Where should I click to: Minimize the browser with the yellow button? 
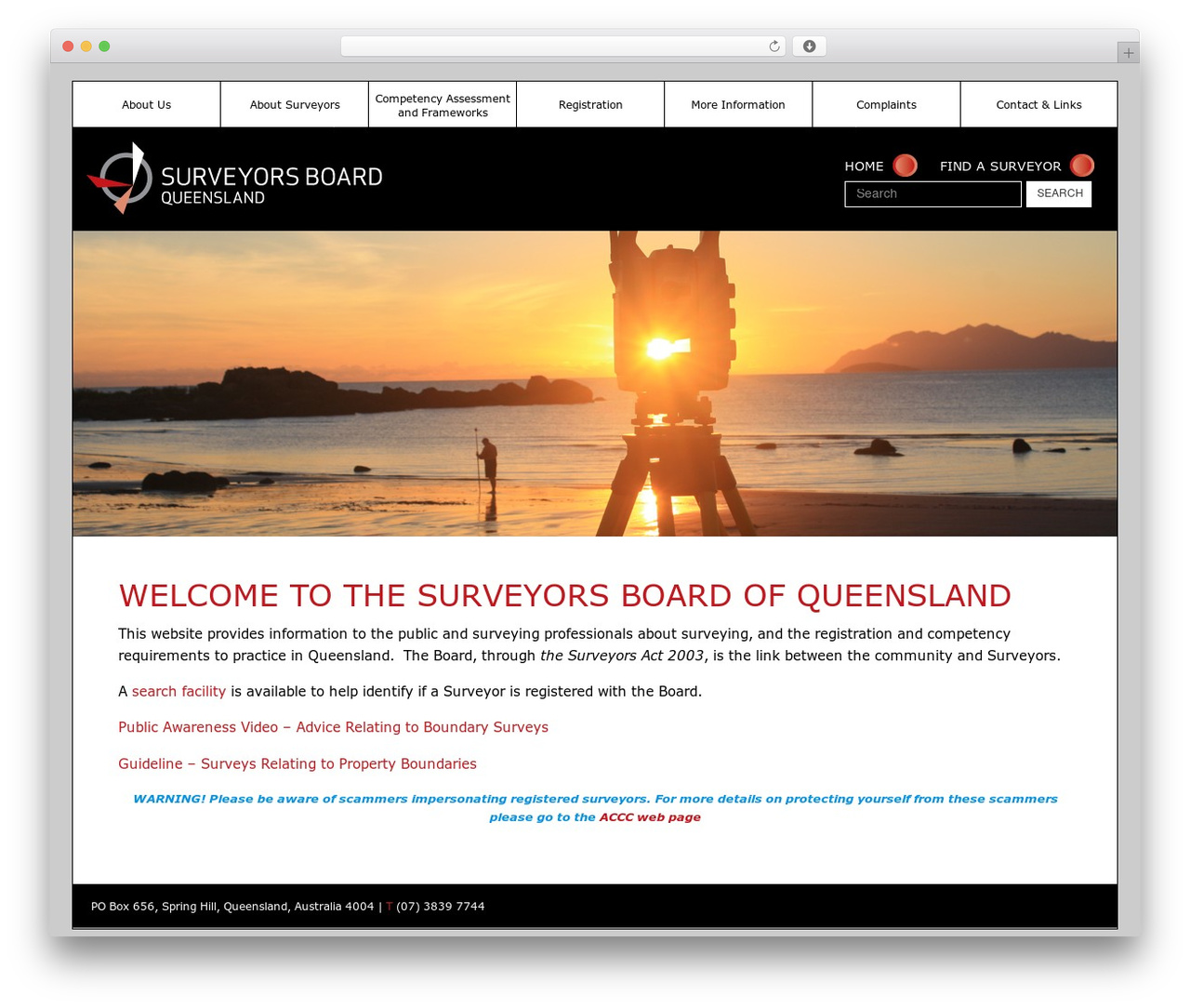pos(86,46)
